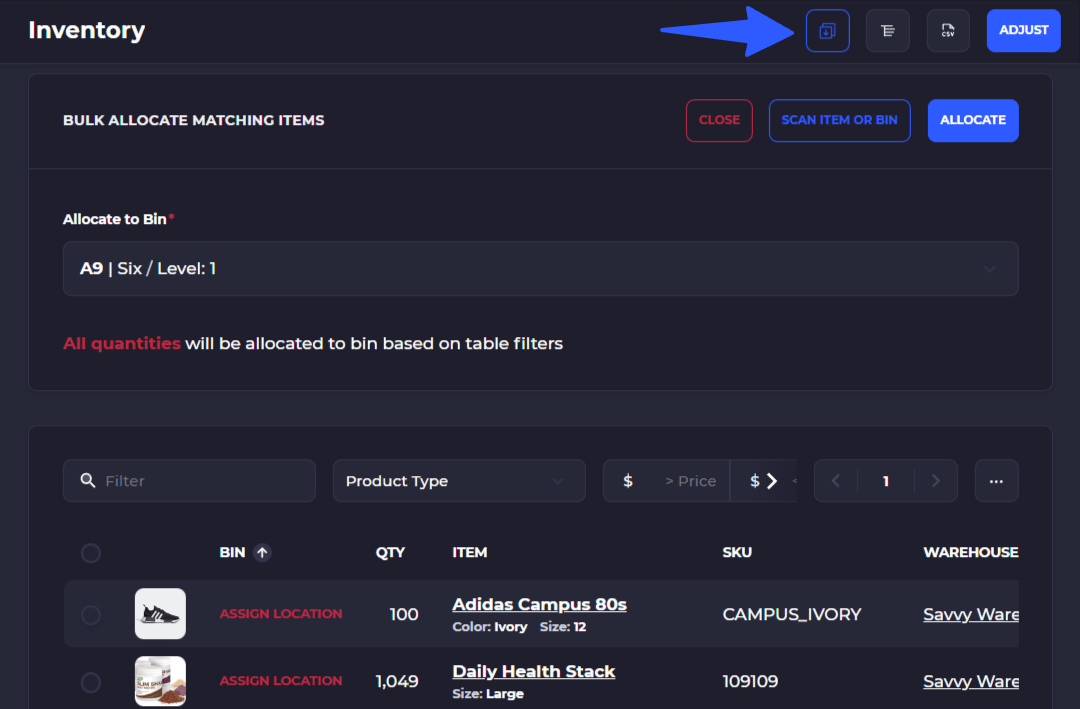Click the SKU column header

click(x=737, y=553)
